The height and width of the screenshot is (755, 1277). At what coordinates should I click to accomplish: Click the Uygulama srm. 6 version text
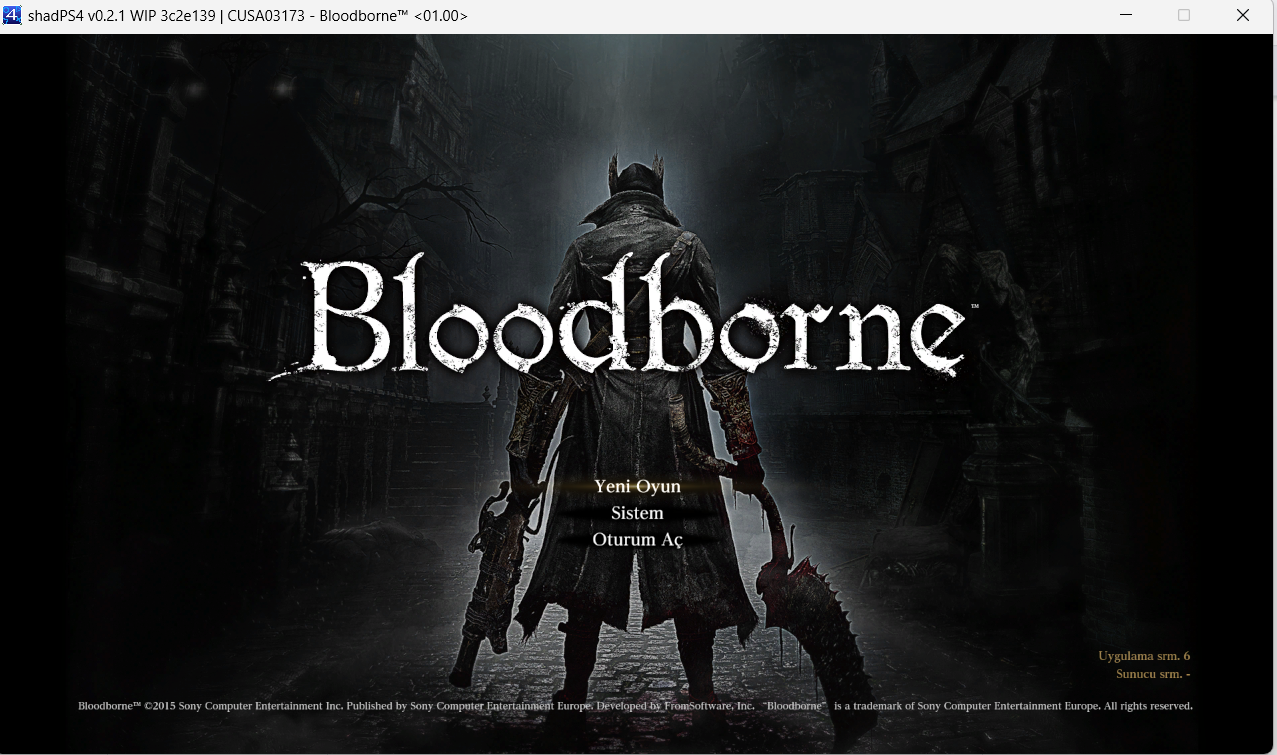(x=1144, y=656)
